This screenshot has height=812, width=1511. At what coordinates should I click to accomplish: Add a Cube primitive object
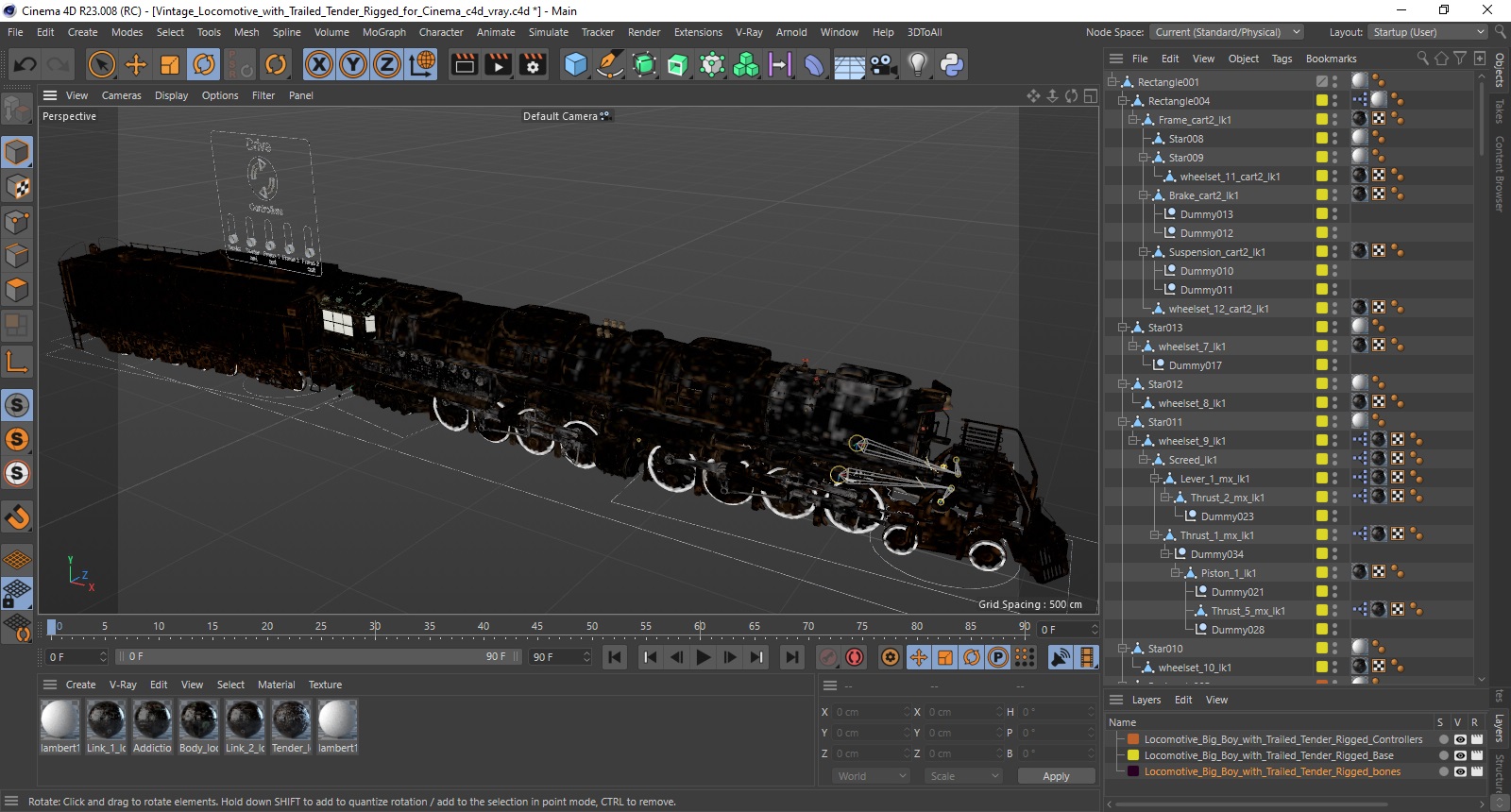pyautogui.click(x=575, y=64)
